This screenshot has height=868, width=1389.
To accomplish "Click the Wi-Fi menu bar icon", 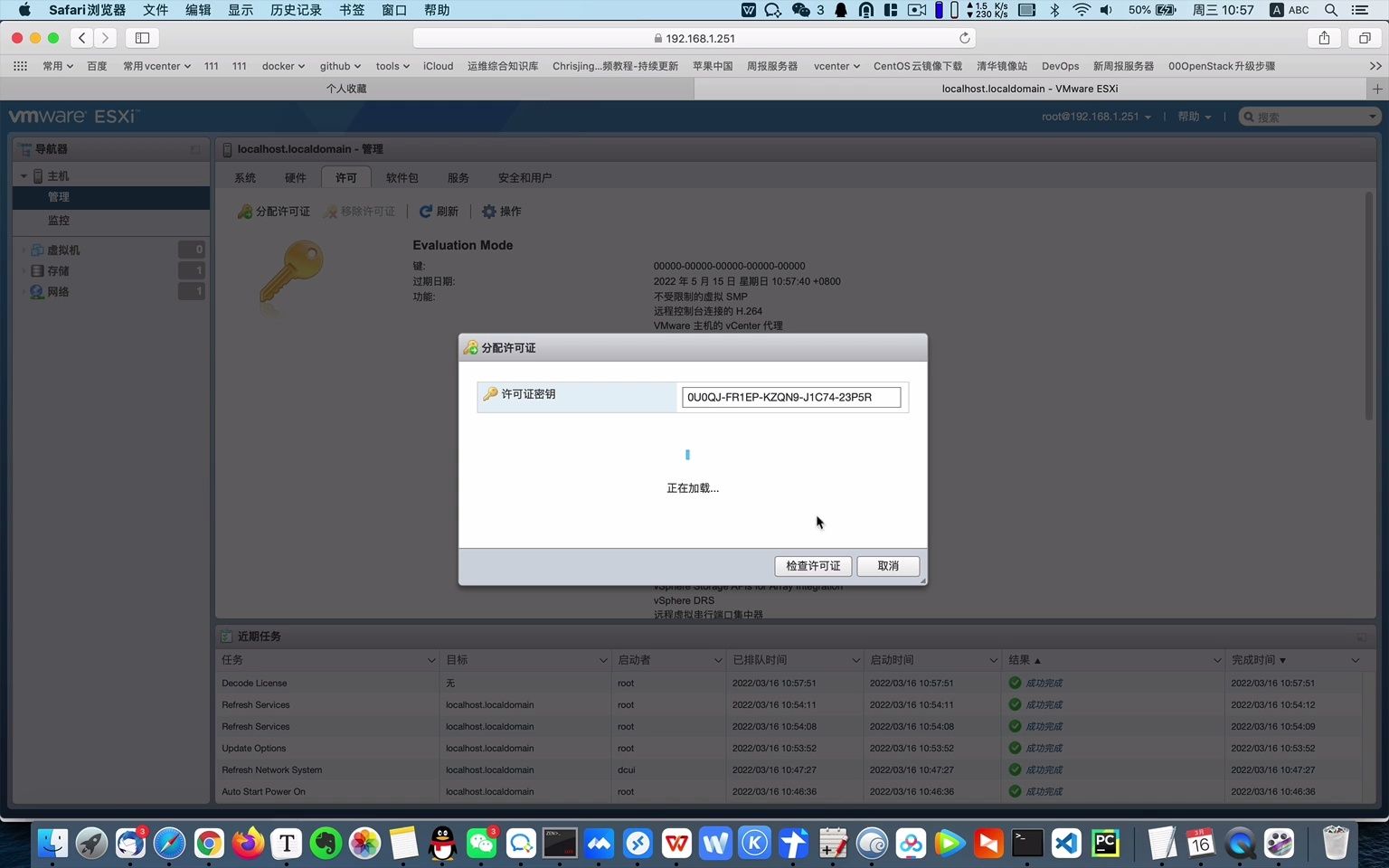I will 1082,10.
